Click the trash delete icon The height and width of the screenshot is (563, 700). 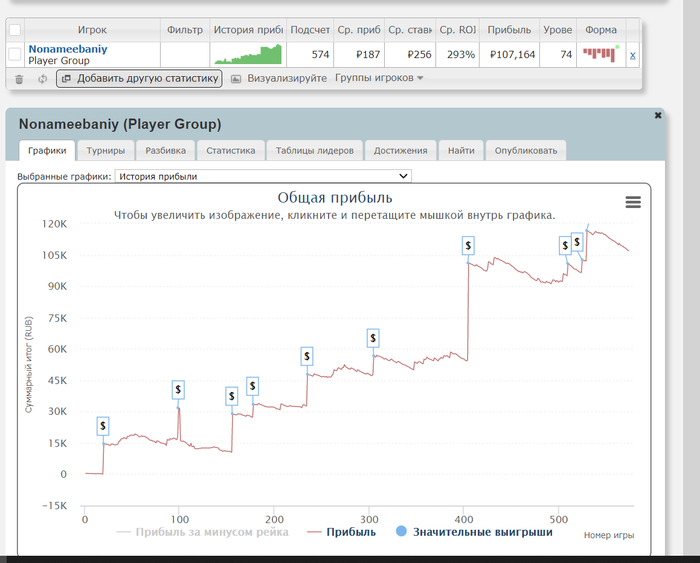click(17, 78)
